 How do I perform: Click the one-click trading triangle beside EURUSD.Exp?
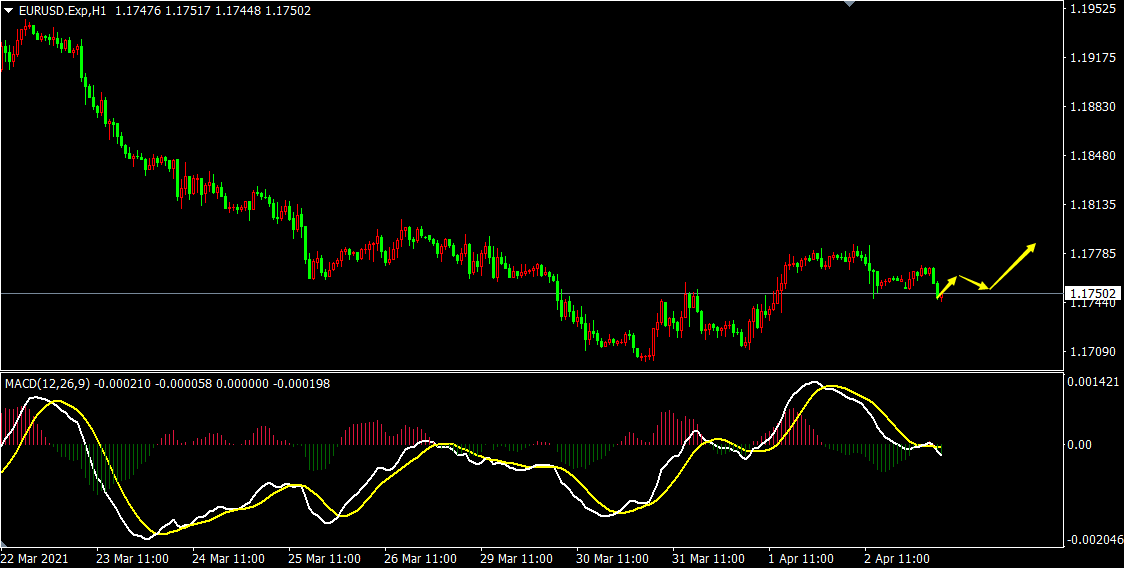(8, 10)
